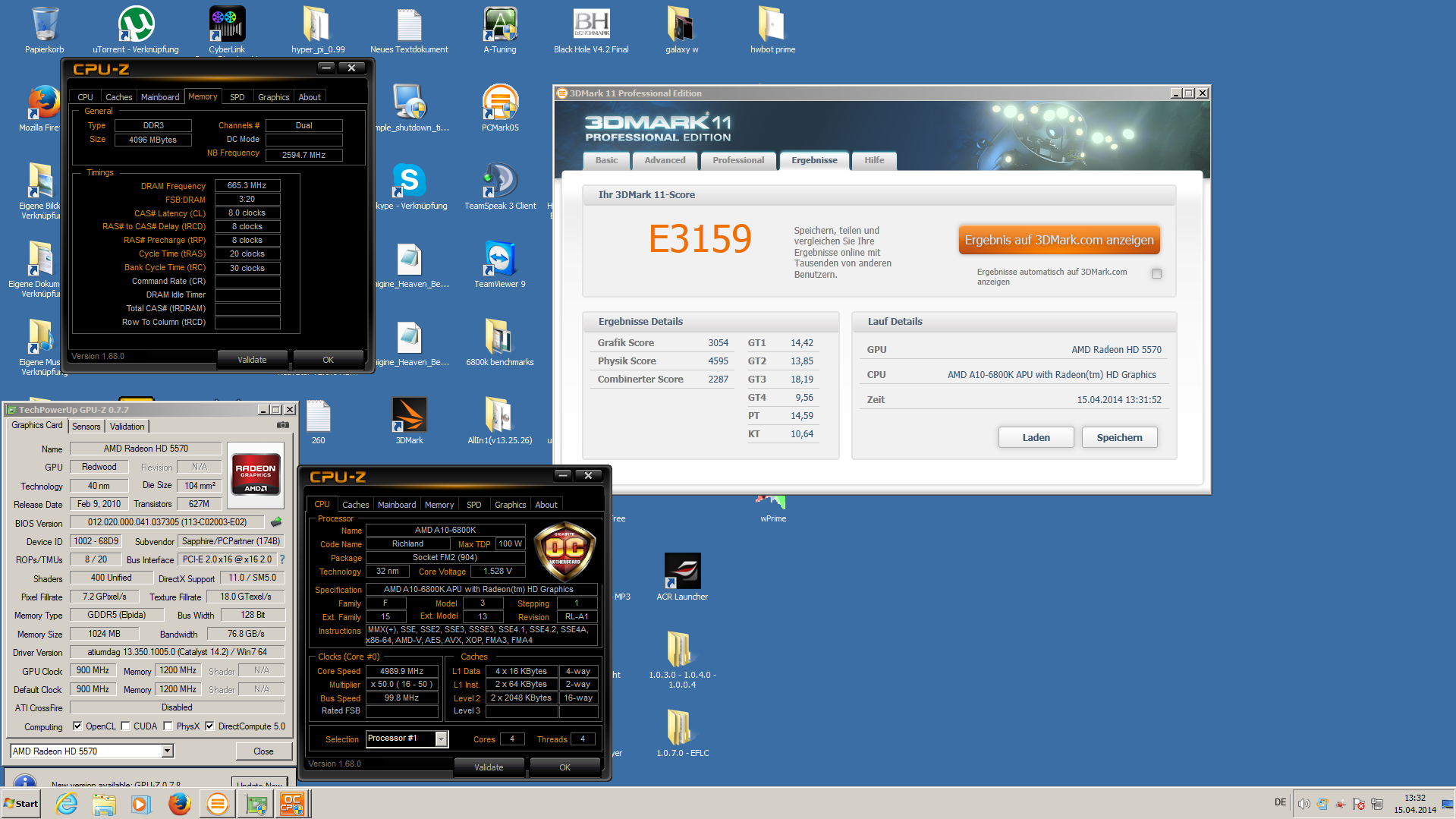1456x819 pixels.
Task: Open the 6800k benchmarks folder
Action: (x=500, y=342)
